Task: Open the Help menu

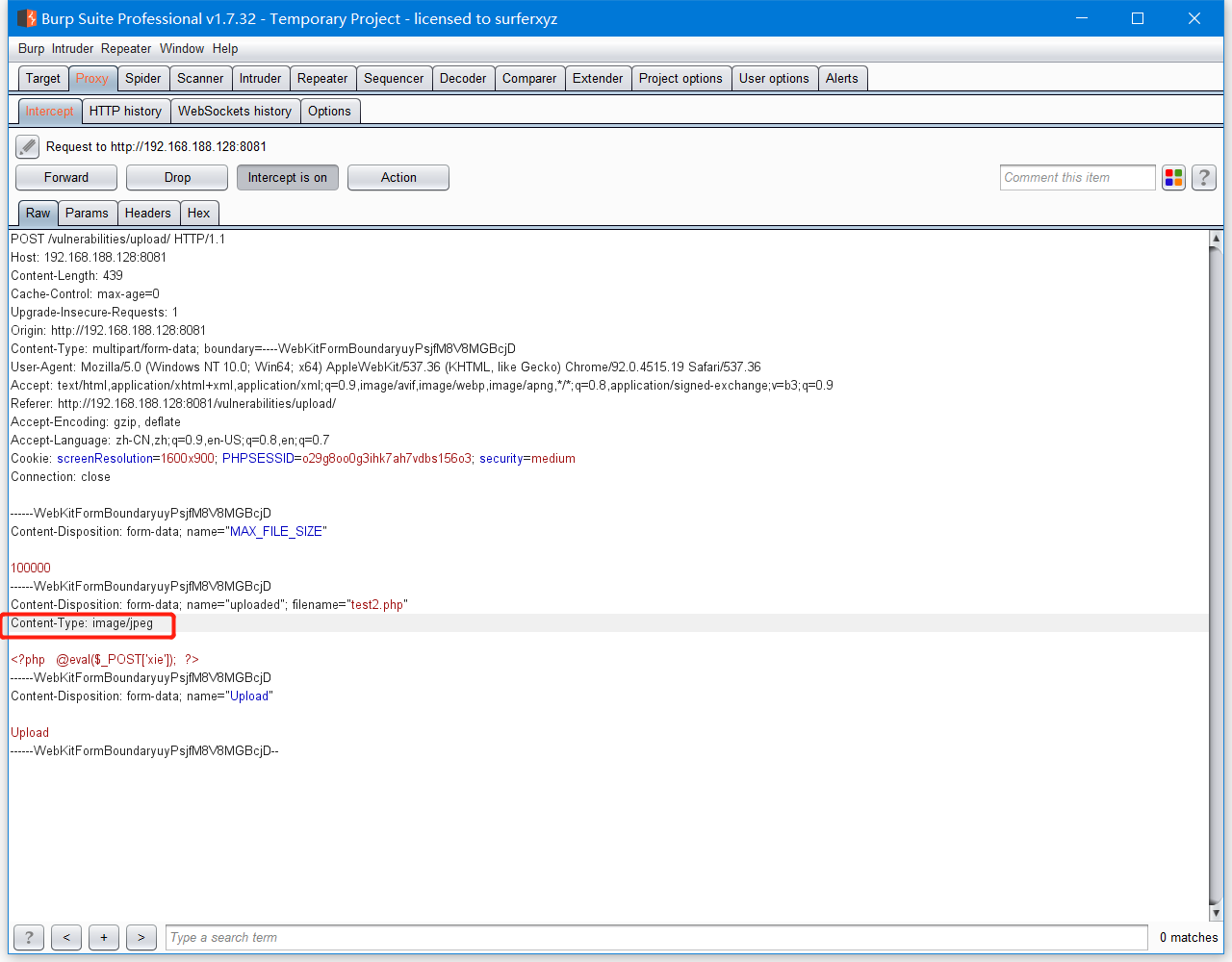Action: [225, 49]
